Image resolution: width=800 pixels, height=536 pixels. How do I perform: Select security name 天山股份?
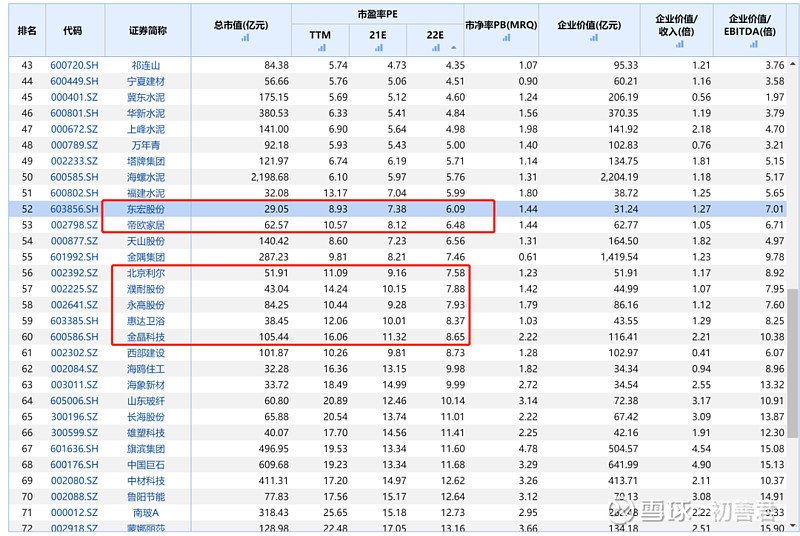[146, 241]
